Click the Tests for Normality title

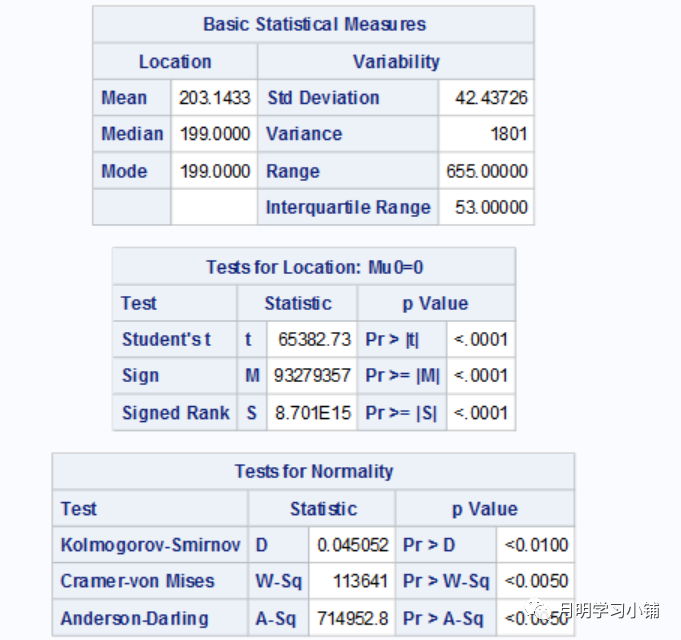(314, 471)
